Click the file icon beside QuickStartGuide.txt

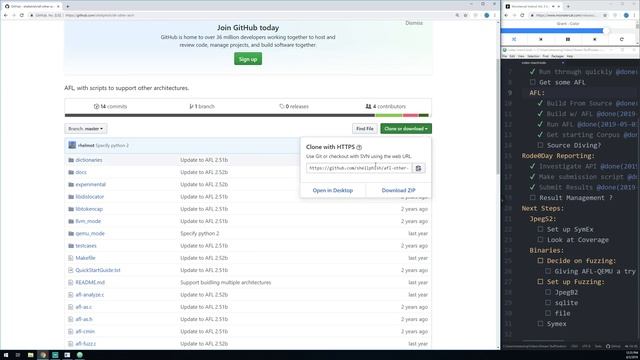pyautogui.click(x=71, y=270)
